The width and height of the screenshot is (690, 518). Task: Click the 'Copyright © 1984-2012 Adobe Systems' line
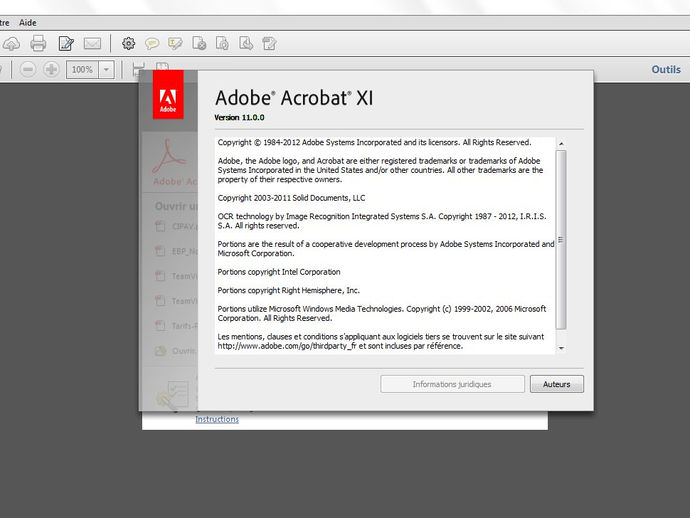(x=374, y=143)
